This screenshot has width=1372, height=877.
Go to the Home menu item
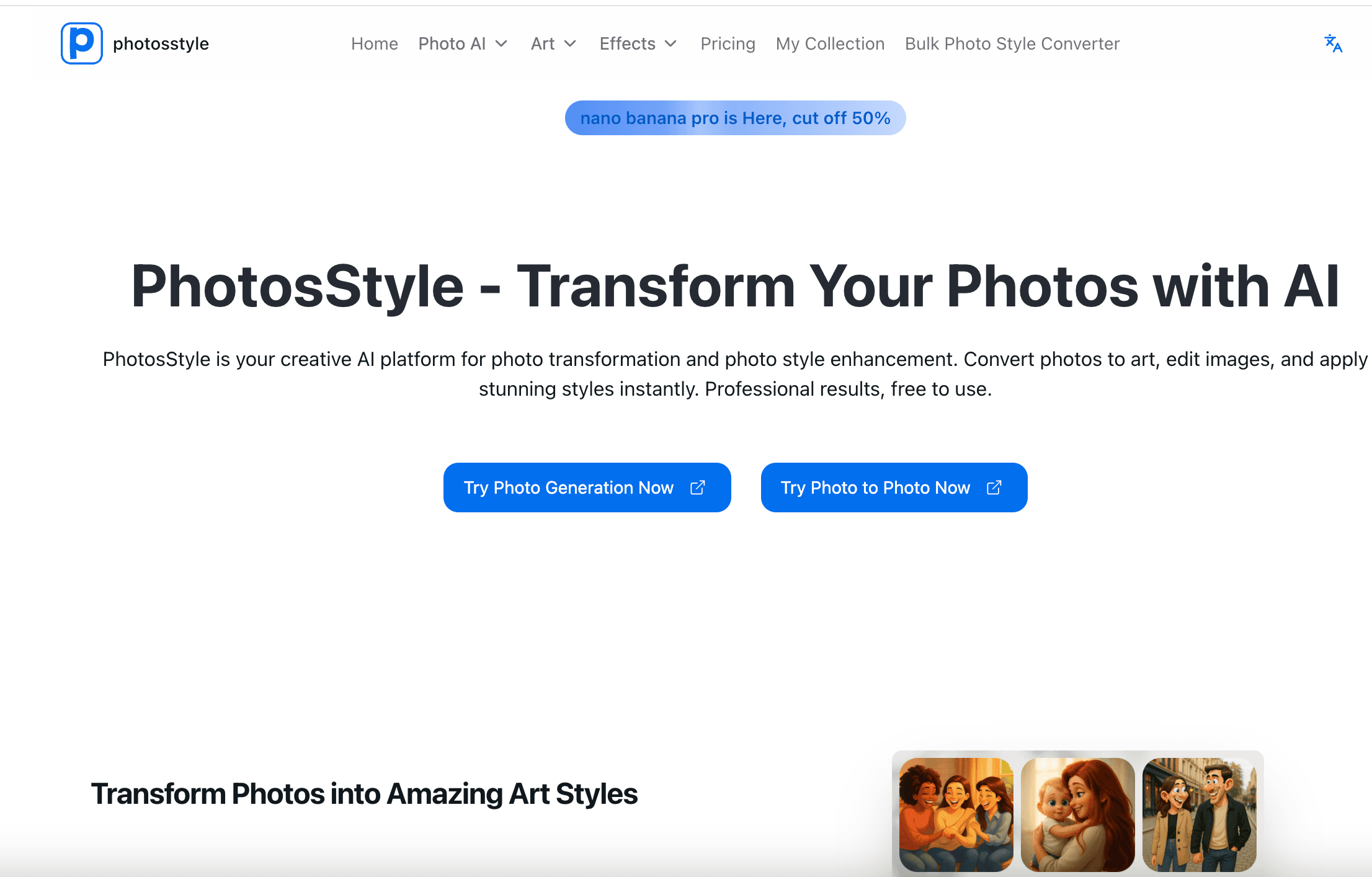pyautogui.click(x=375, y=43)
